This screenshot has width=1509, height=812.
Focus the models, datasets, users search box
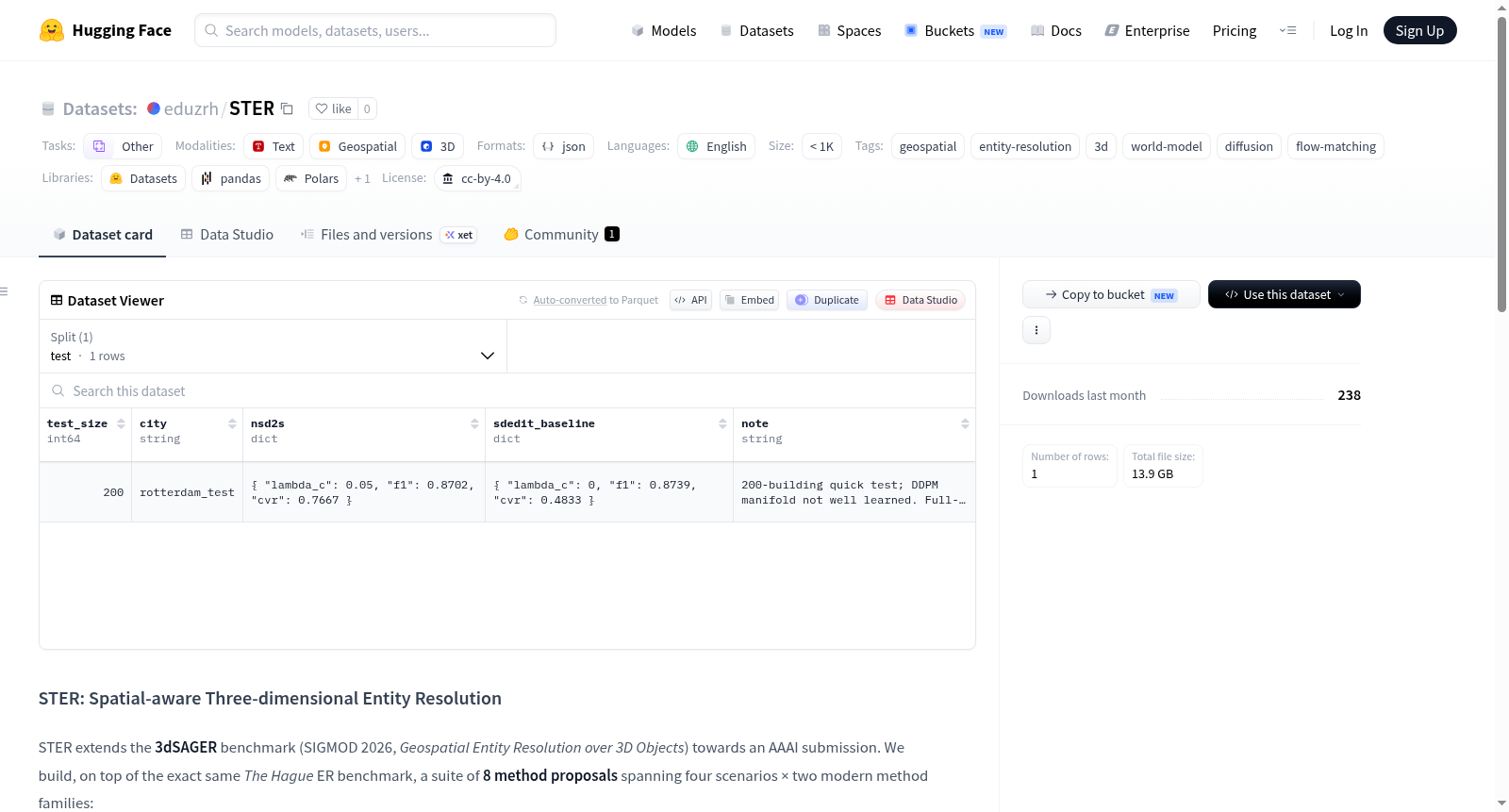[x=375, y=30]
